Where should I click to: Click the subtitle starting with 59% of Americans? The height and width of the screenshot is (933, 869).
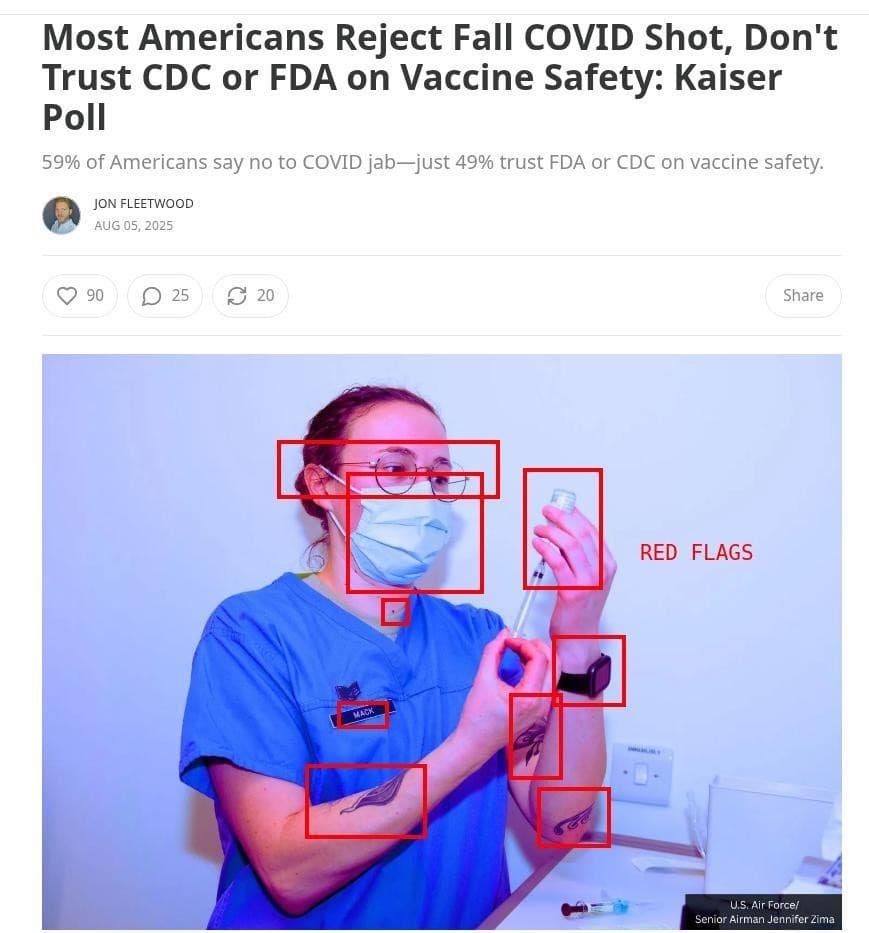[x=433, y=162]
